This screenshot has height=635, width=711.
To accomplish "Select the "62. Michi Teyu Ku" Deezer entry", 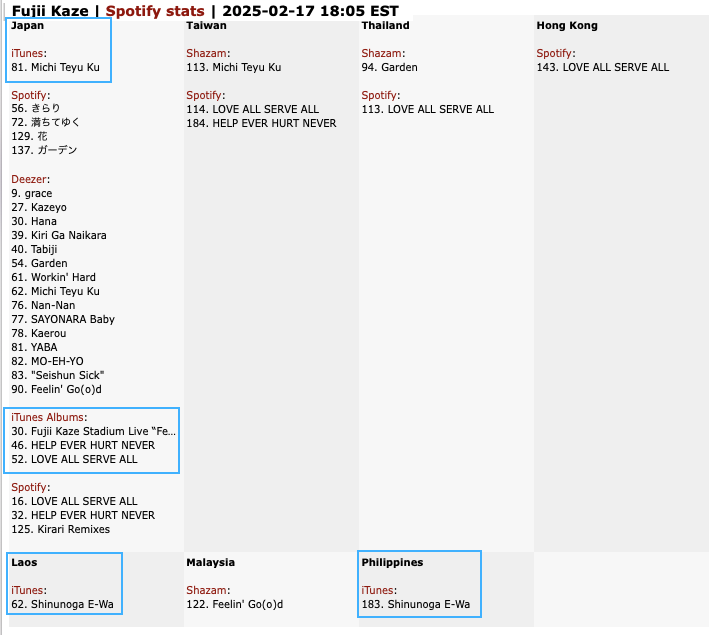I will coord(55,291).
